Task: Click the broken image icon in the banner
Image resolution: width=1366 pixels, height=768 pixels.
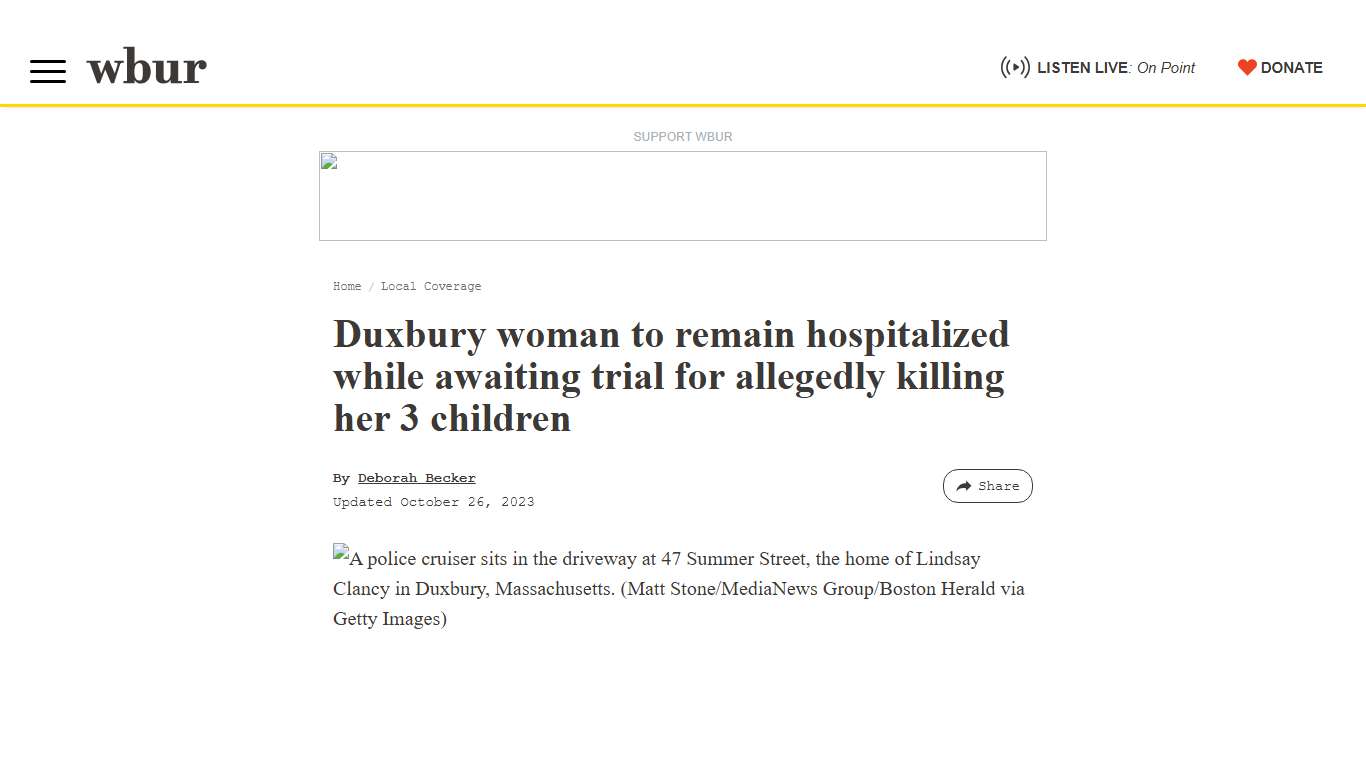Action: point(327,161)
